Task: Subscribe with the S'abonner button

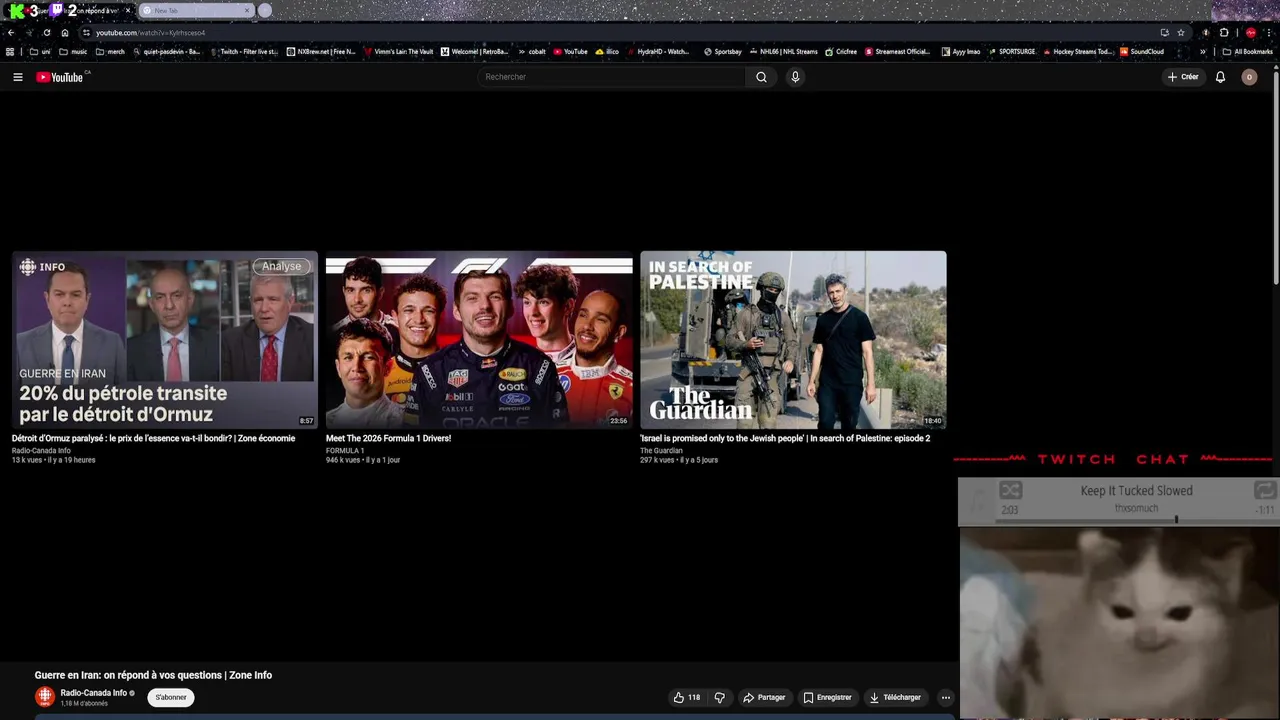Action: coord(171,697)
